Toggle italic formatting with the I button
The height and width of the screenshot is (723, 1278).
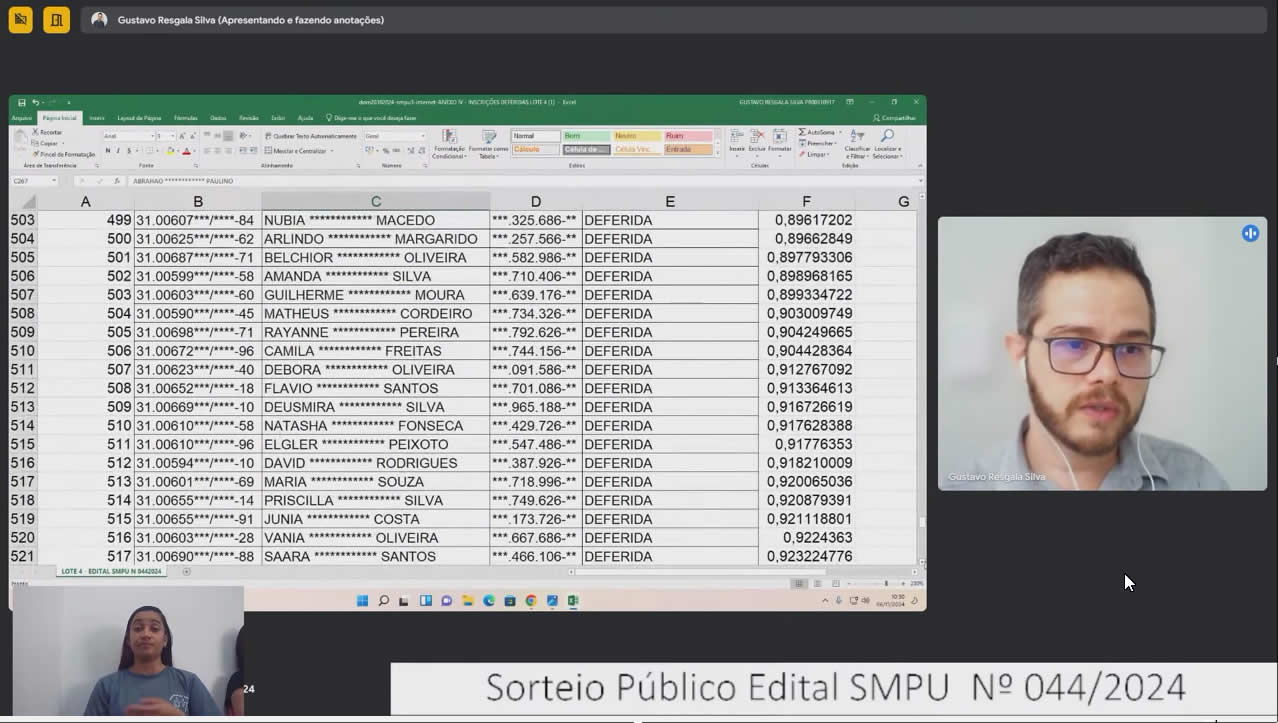[118, 151]
